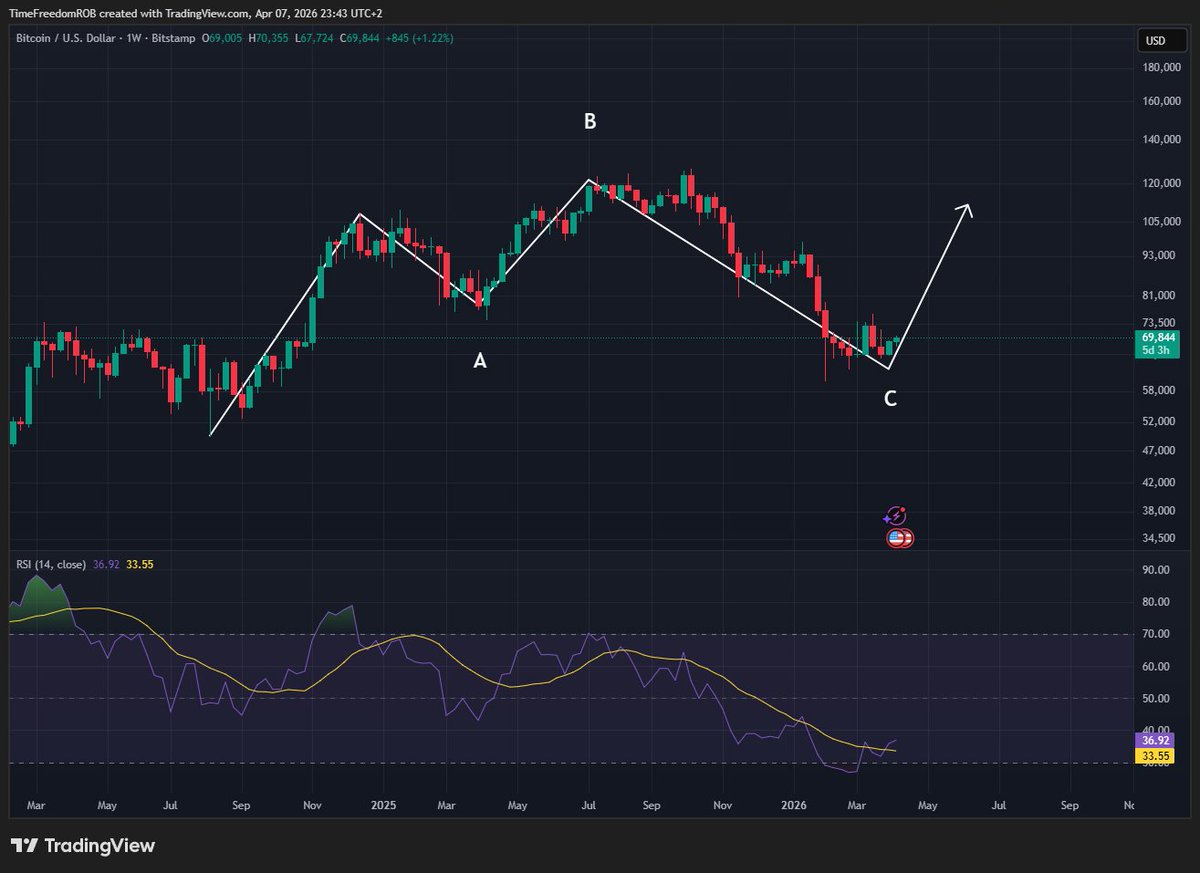Select the wave label A
This screenshot has height=873, width=1200.
[480, 361]
